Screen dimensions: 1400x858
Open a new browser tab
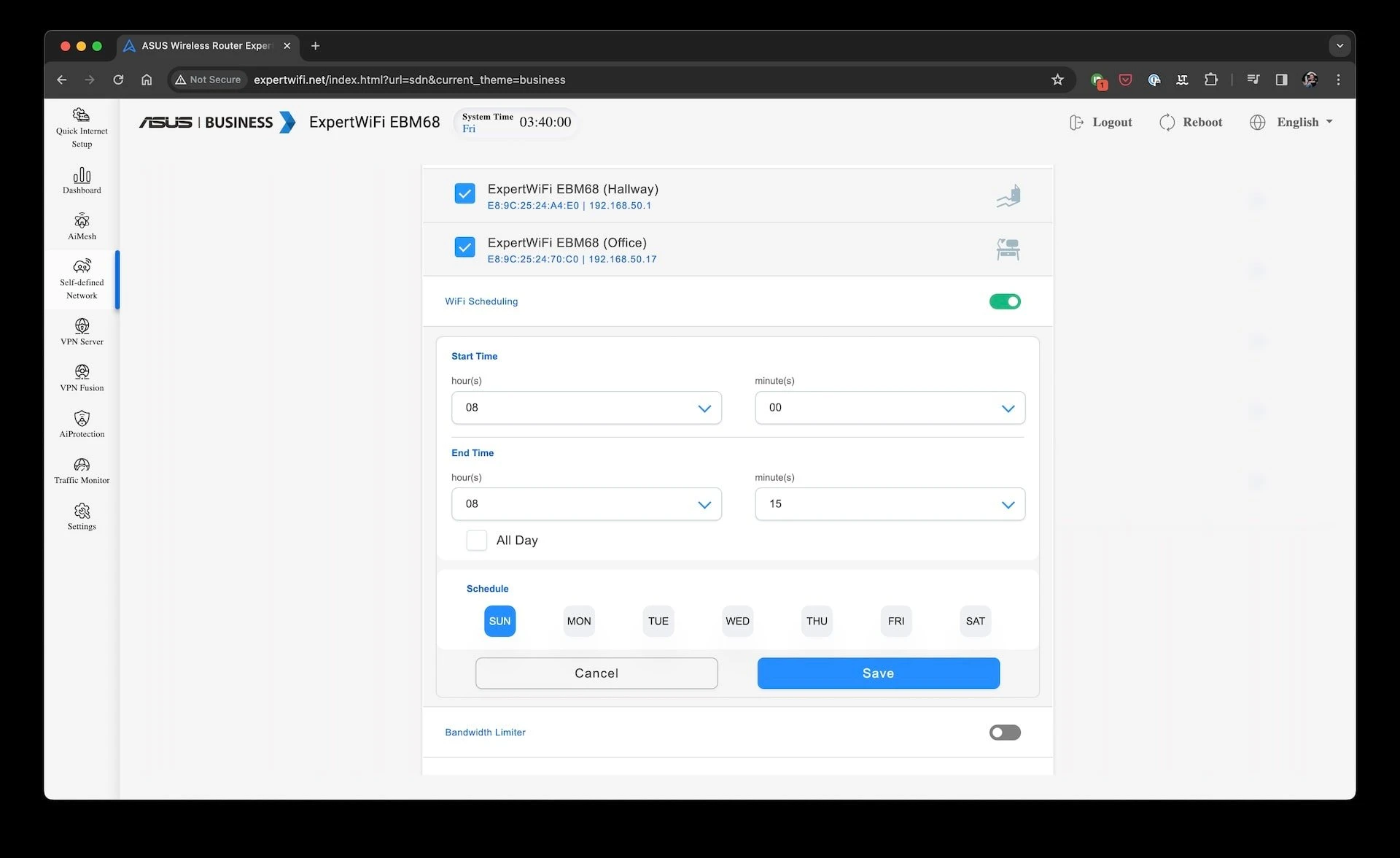click(315, 45)
